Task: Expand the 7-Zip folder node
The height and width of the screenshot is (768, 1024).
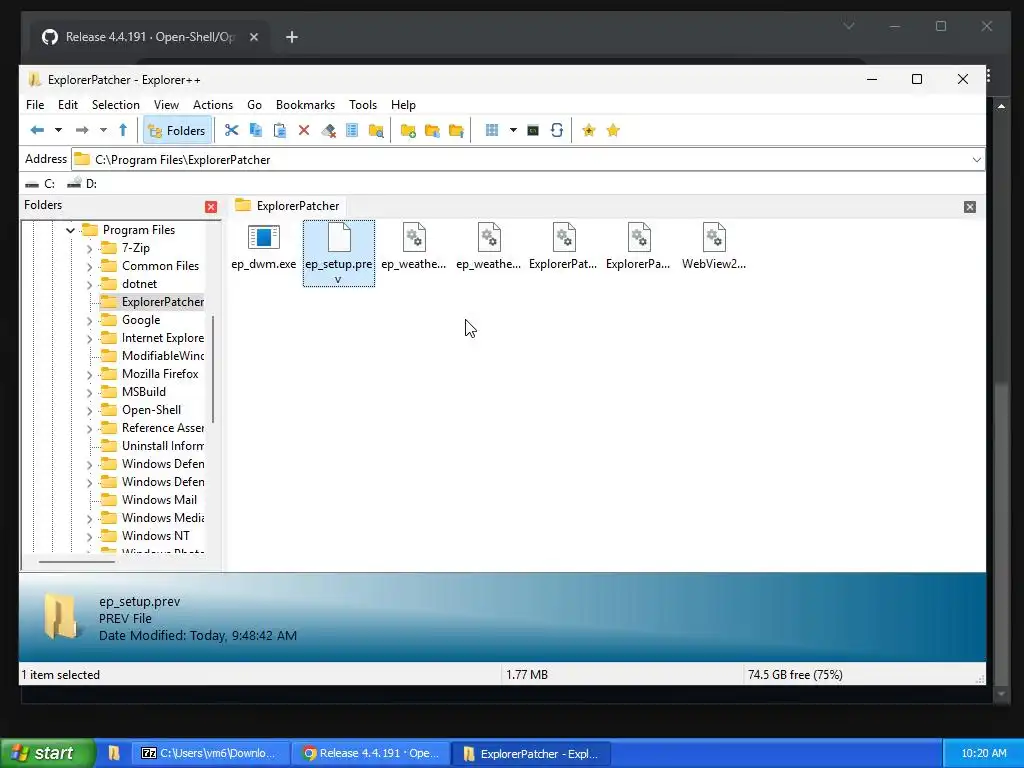Action: pyautogui.click(x=89, y=249)
